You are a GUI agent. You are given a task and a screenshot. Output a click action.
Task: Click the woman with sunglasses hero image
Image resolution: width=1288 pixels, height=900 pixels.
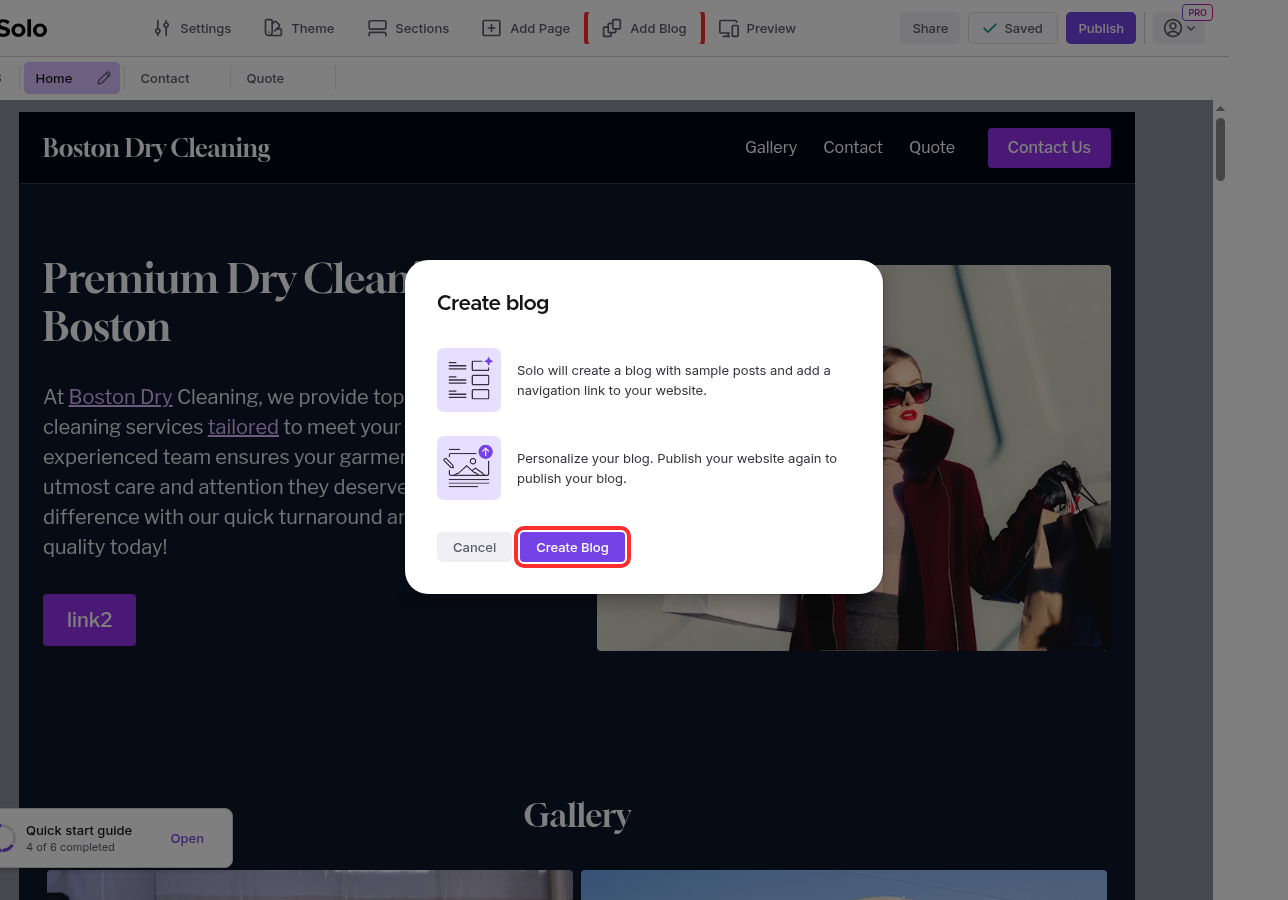[995, 458]
